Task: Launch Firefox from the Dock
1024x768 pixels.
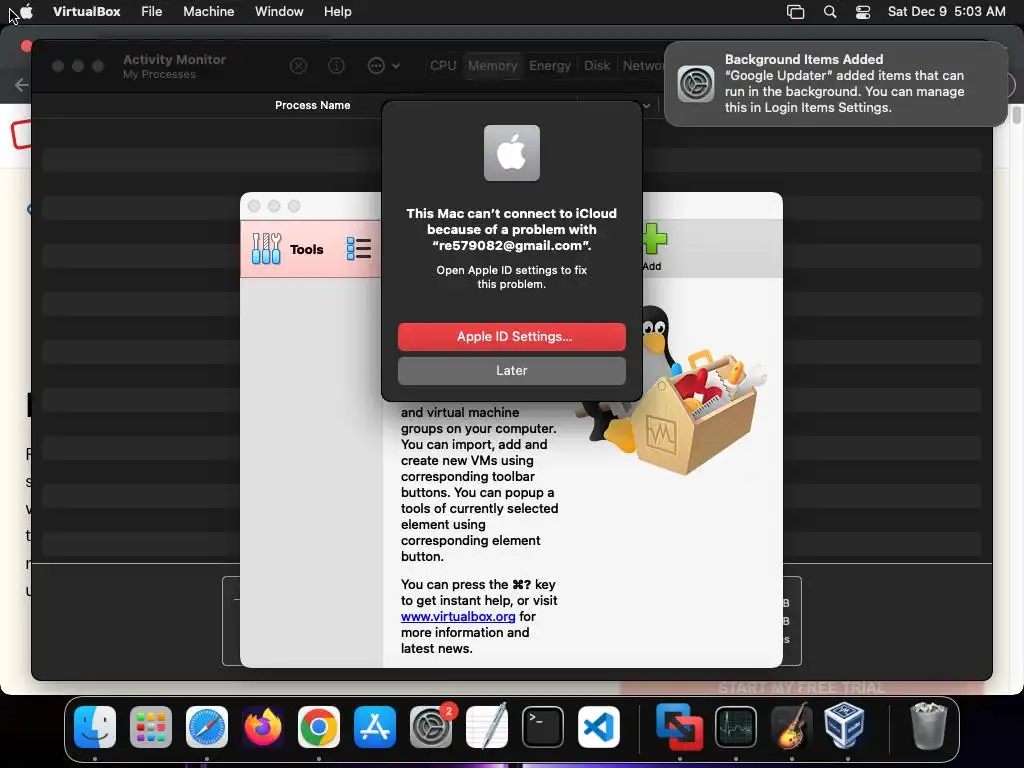Action: tap(263, 727)
